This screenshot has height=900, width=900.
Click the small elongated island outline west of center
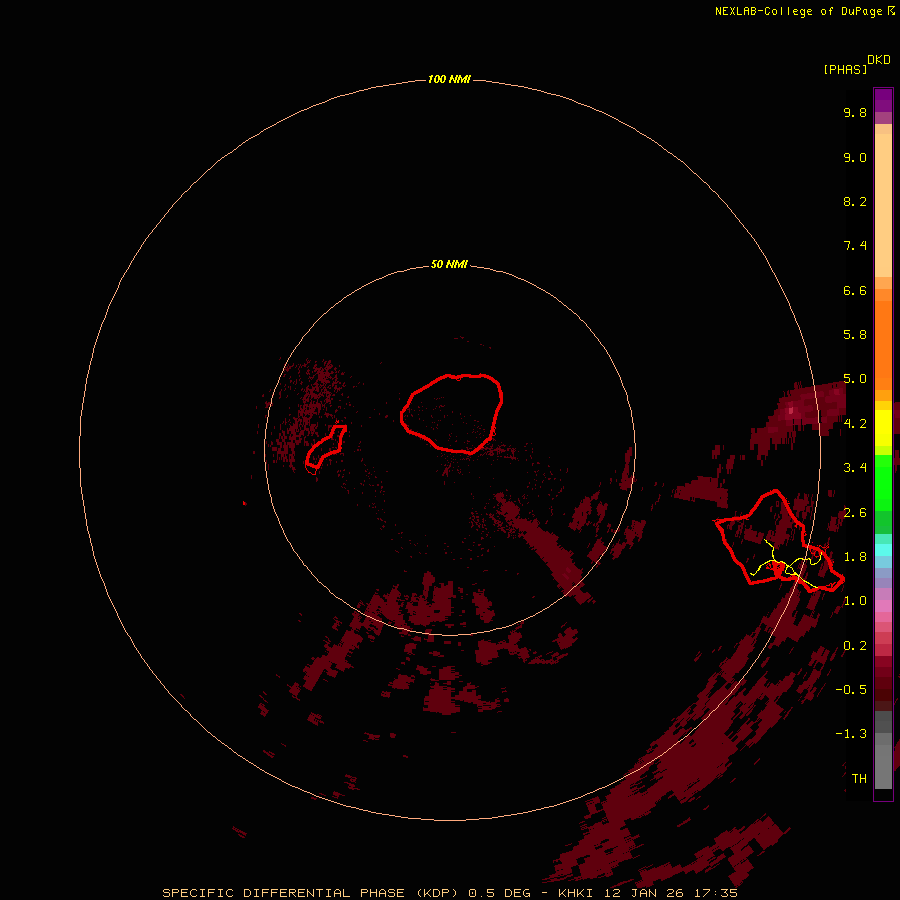pos(325,447)
